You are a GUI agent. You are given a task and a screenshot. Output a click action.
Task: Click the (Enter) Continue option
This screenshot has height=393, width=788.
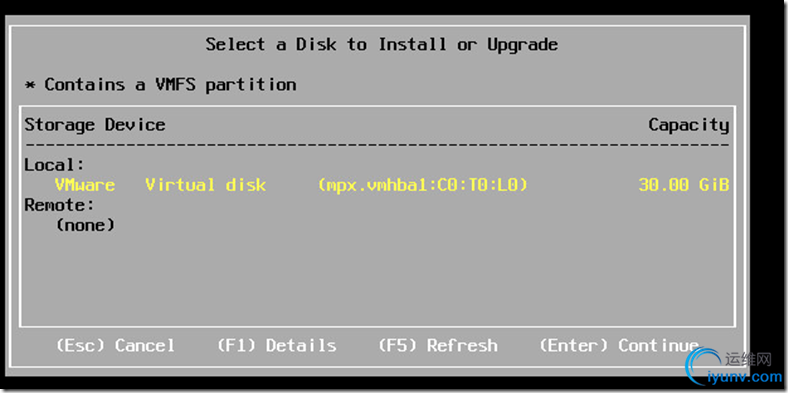click(619, 345)
